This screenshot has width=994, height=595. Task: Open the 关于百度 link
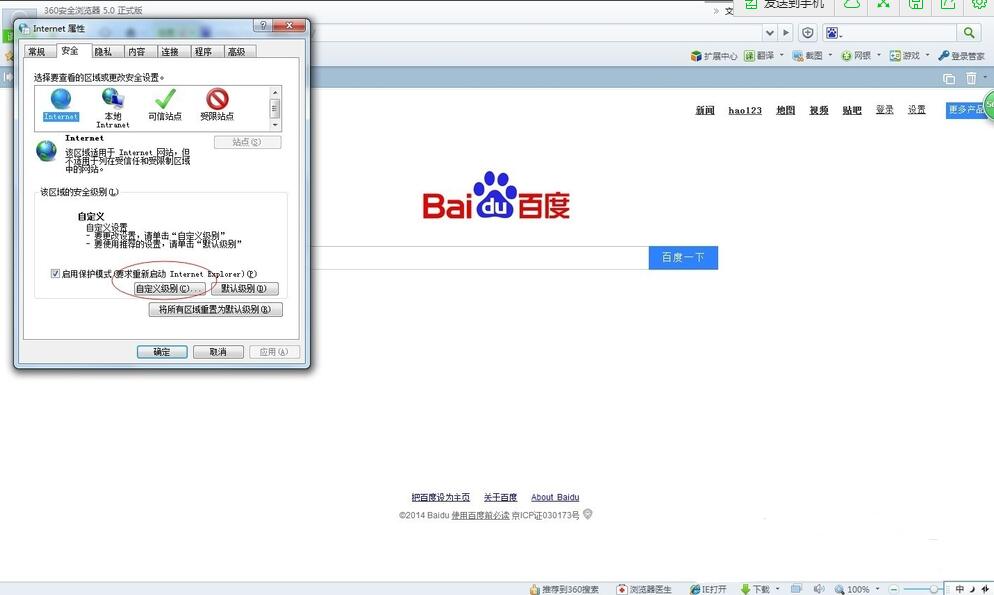coord(500,497)
